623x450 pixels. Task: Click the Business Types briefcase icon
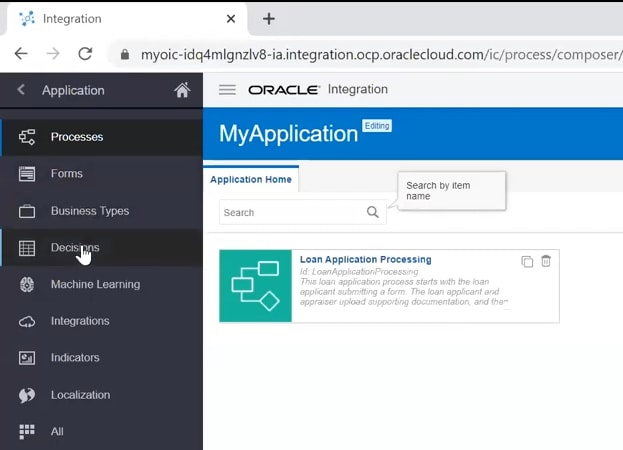coord(28,211)
